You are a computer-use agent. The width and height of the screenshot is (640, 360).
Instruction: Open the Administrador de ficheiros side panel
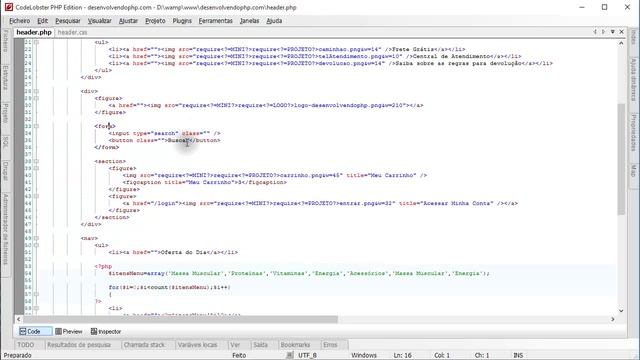click(6, 230)
